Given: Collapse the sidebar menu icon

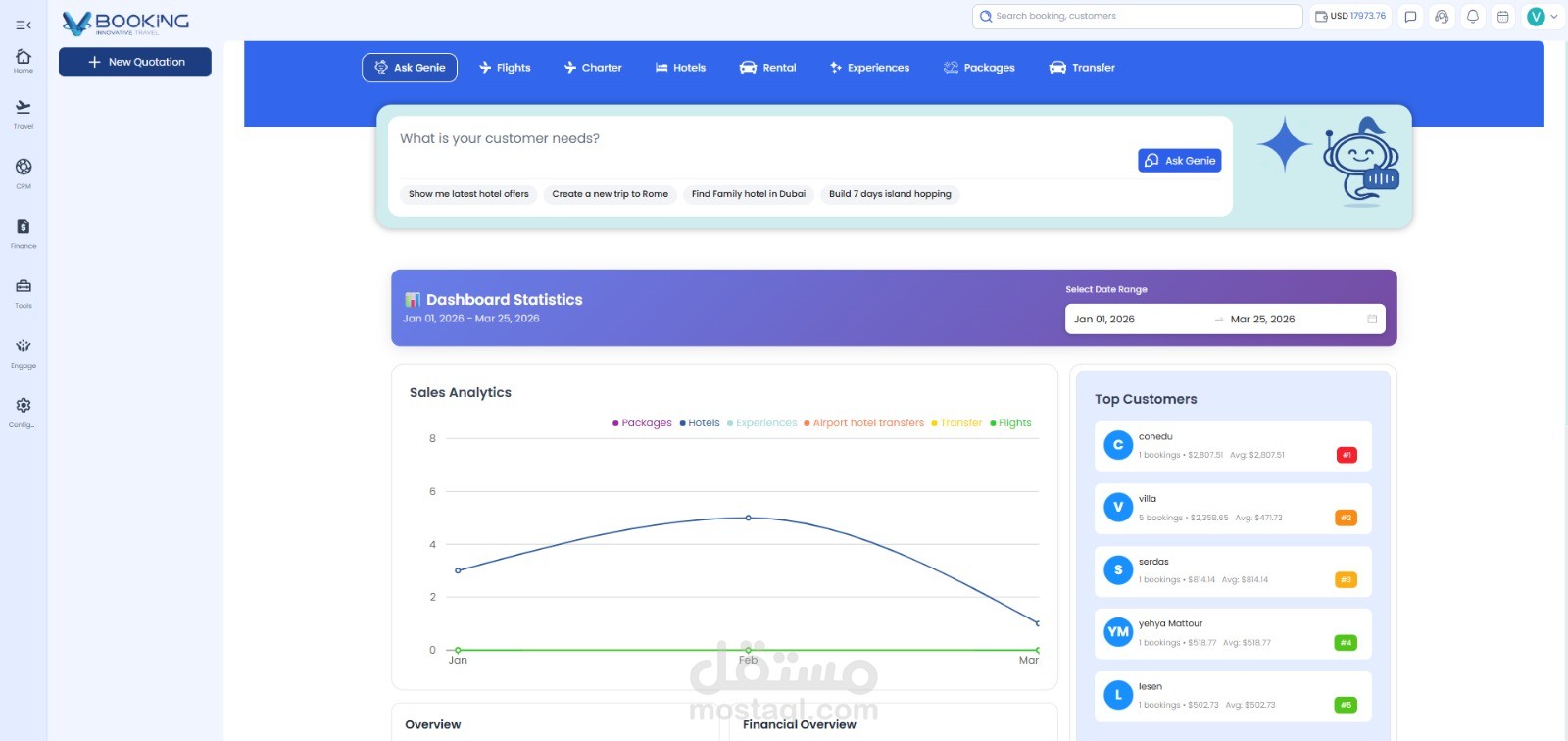Looking at the screenshot, I should pos(24,25).
